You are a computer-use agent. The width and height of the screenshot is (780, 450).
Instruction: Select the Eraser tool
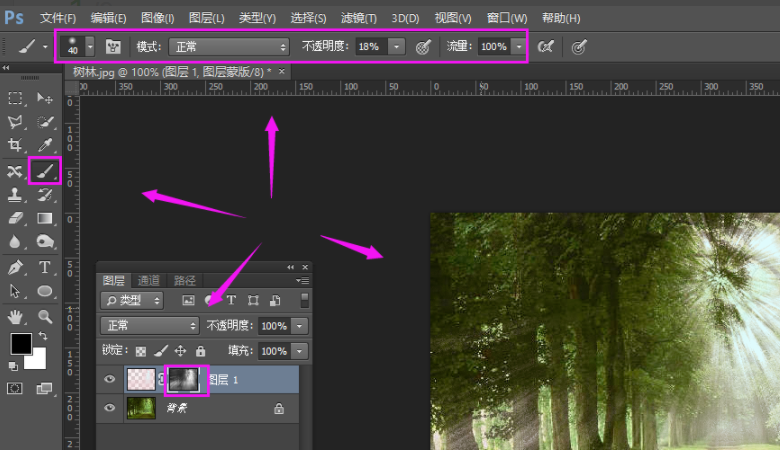15,218
